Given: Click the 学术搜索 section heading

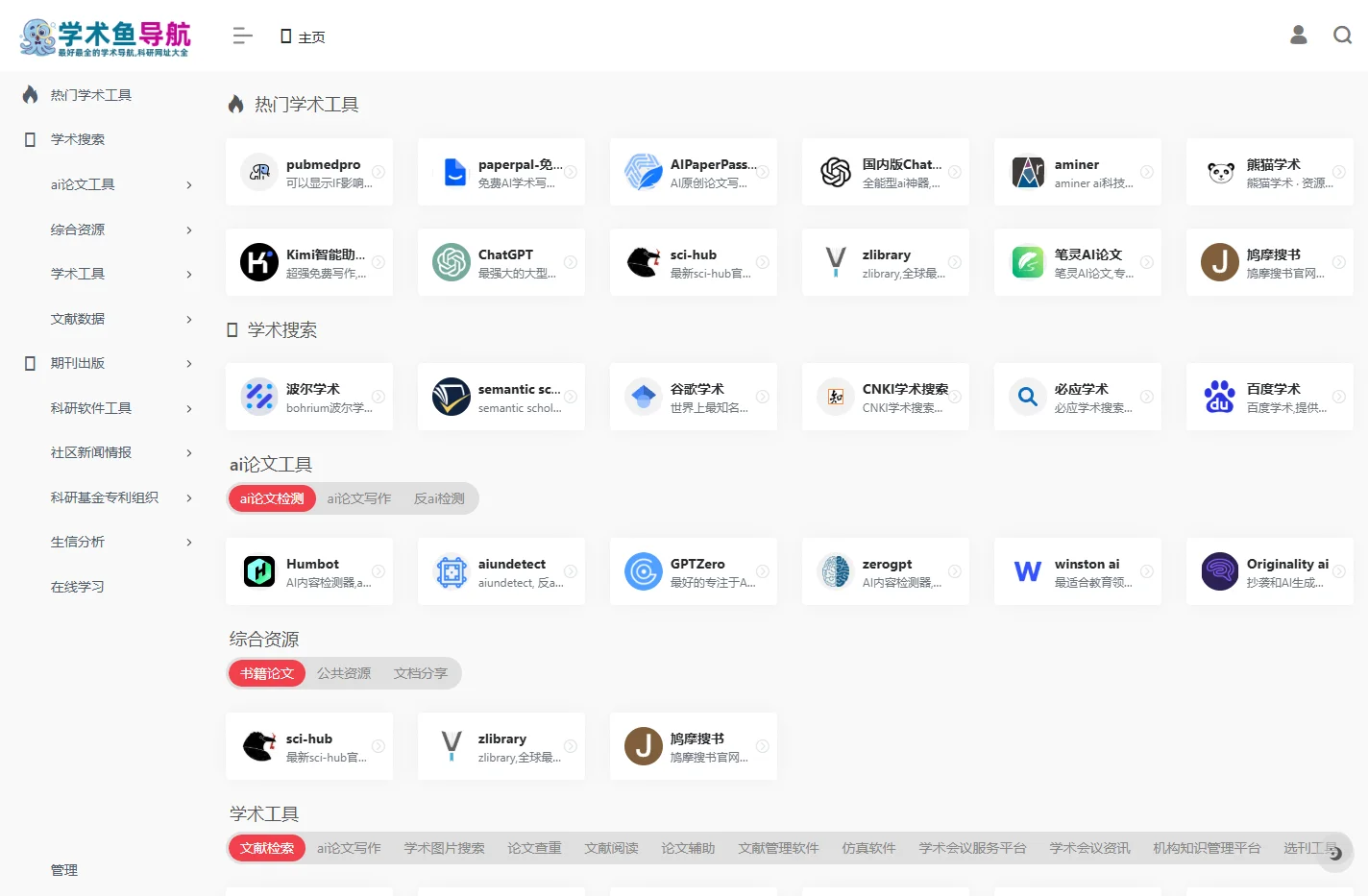Looking at the screenshot, I should [x=282, y=330].
